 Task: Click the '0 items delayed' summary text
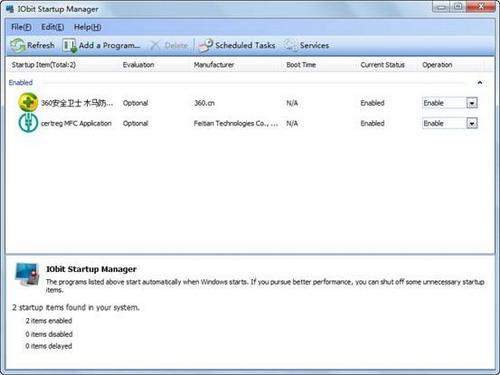[x=49, y=346]
